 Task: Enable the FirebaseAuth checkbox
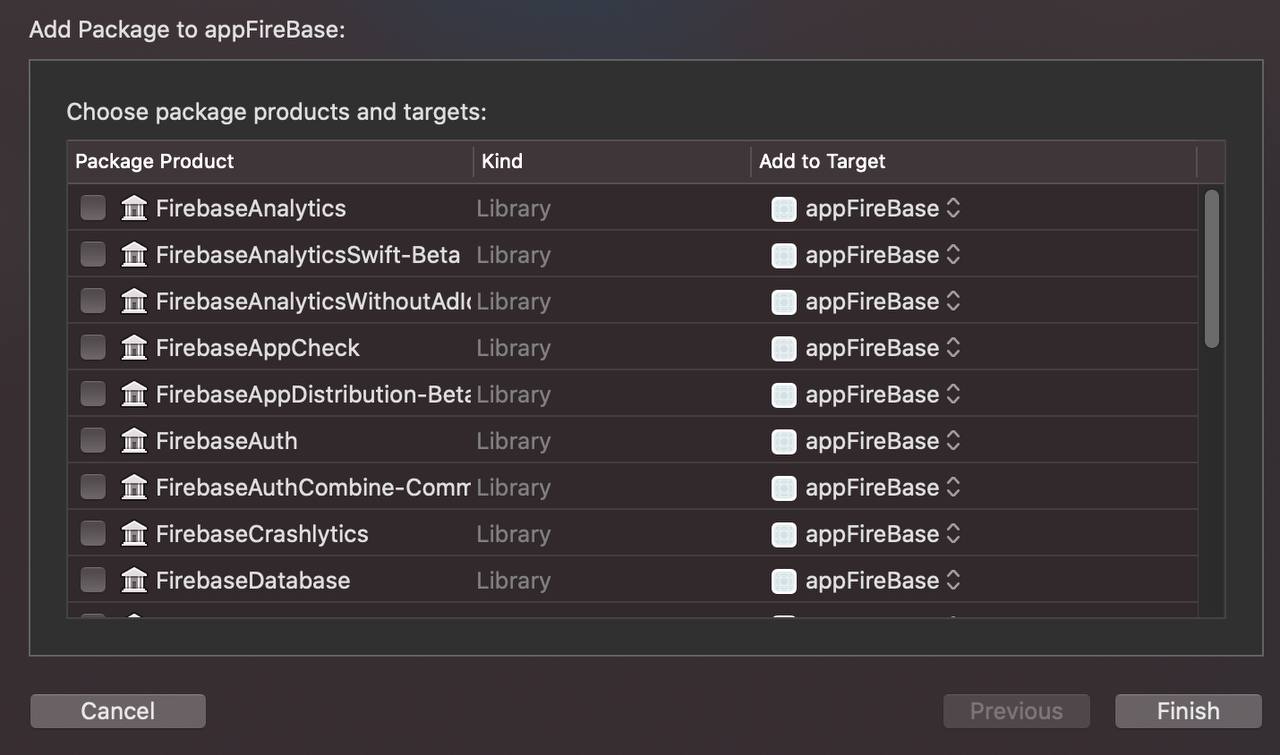click(x=93, y=440)
